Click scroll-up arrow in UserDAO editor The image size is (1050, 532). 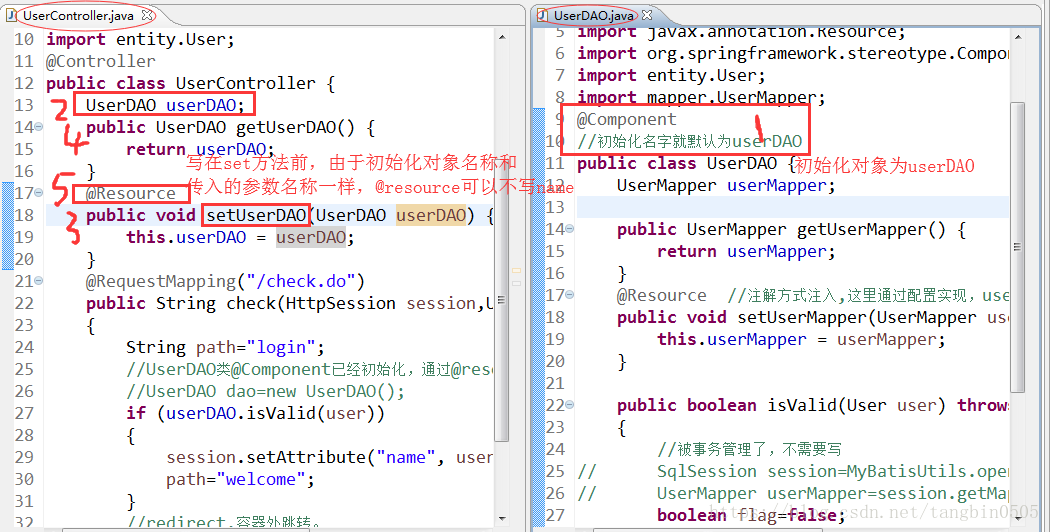click(x=1017, y=38)
